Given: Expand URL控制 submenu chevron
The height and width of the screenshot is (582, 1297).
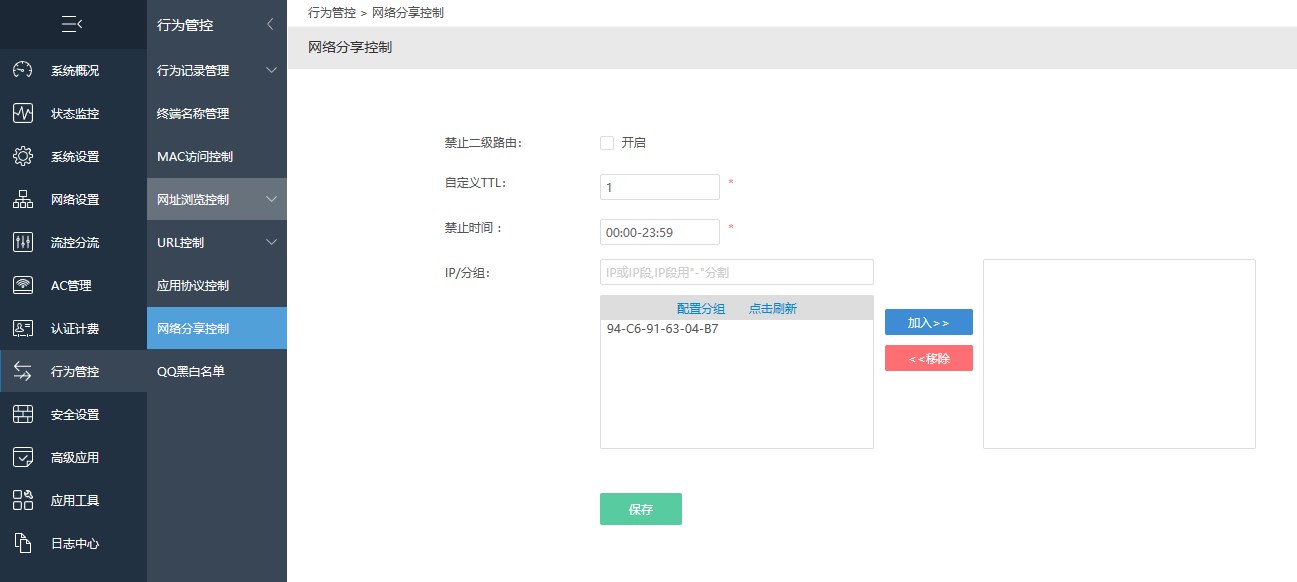Looking at the screenshot, I should click(x=271, y=242).
